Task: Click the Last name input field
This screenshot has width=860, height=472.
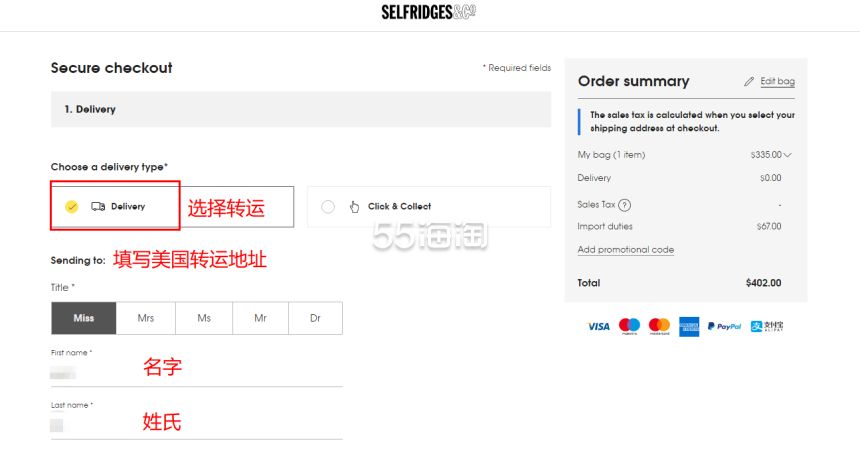Action: [197, 426]
